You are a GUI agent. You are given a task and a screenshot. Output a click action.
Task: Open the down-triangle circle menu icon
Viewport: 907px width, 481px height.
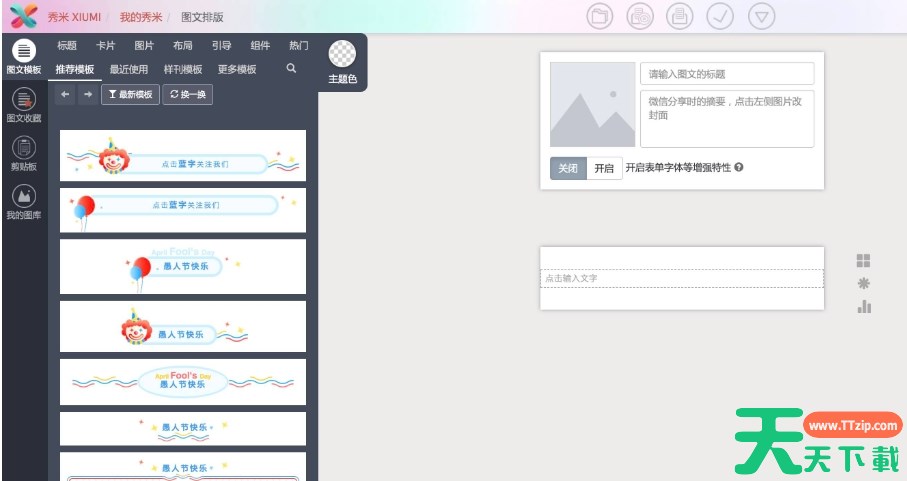tap(762, 16)
